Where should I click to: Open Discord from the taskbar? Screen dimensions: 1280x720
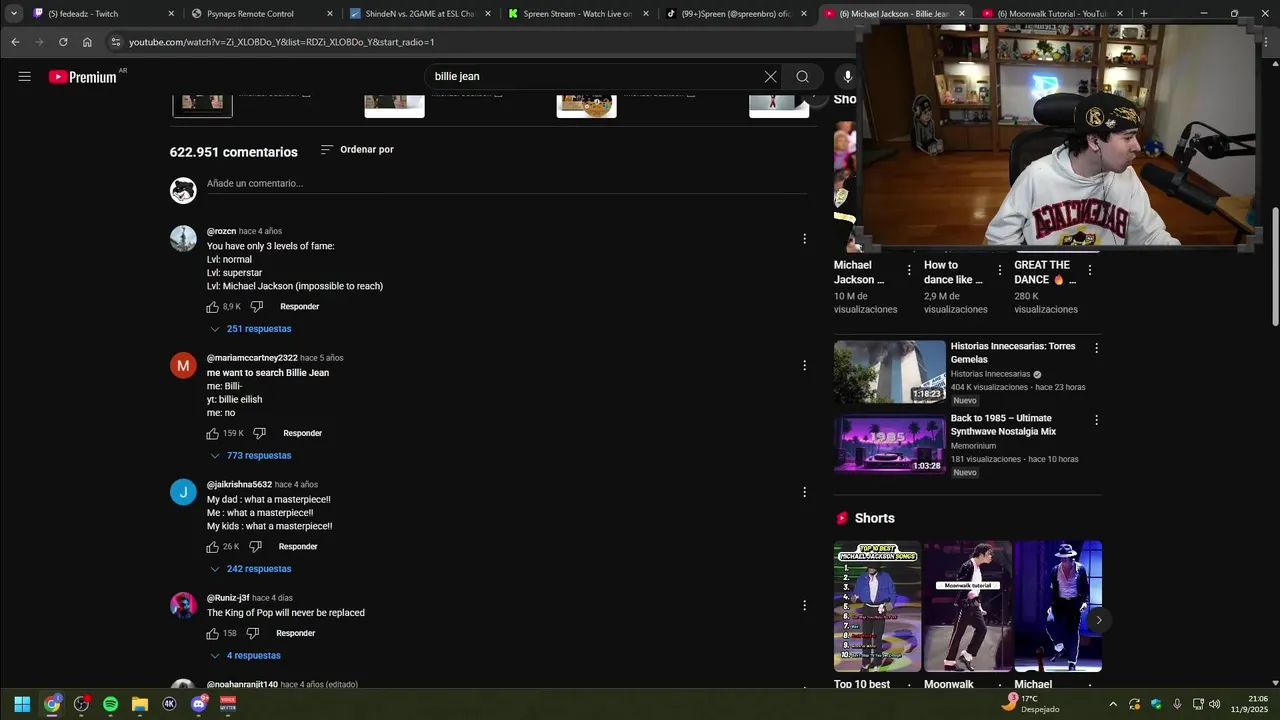198,704
